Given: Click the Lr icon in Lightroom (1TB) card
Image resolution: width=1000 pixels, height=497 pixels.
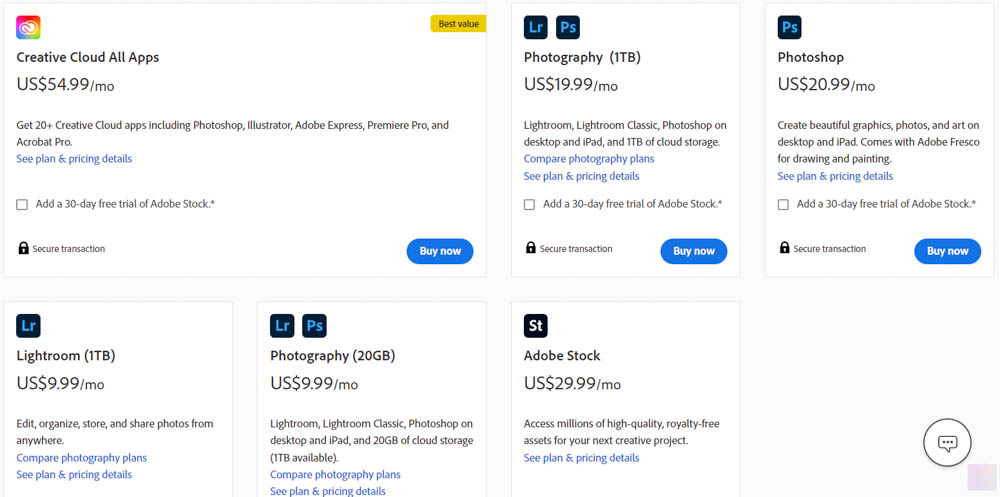Looking at the screenshot, I should 28,326.
